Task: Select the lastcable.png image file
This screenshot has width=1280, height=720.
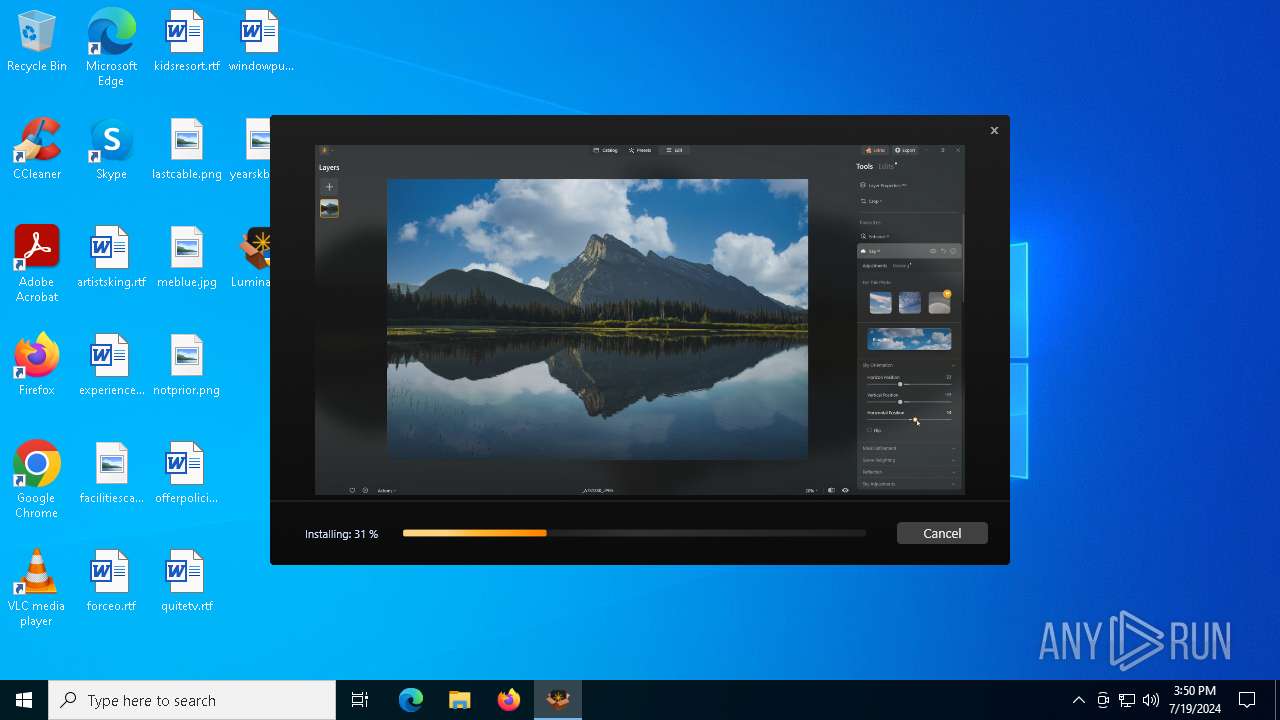Action: (187, 150)
